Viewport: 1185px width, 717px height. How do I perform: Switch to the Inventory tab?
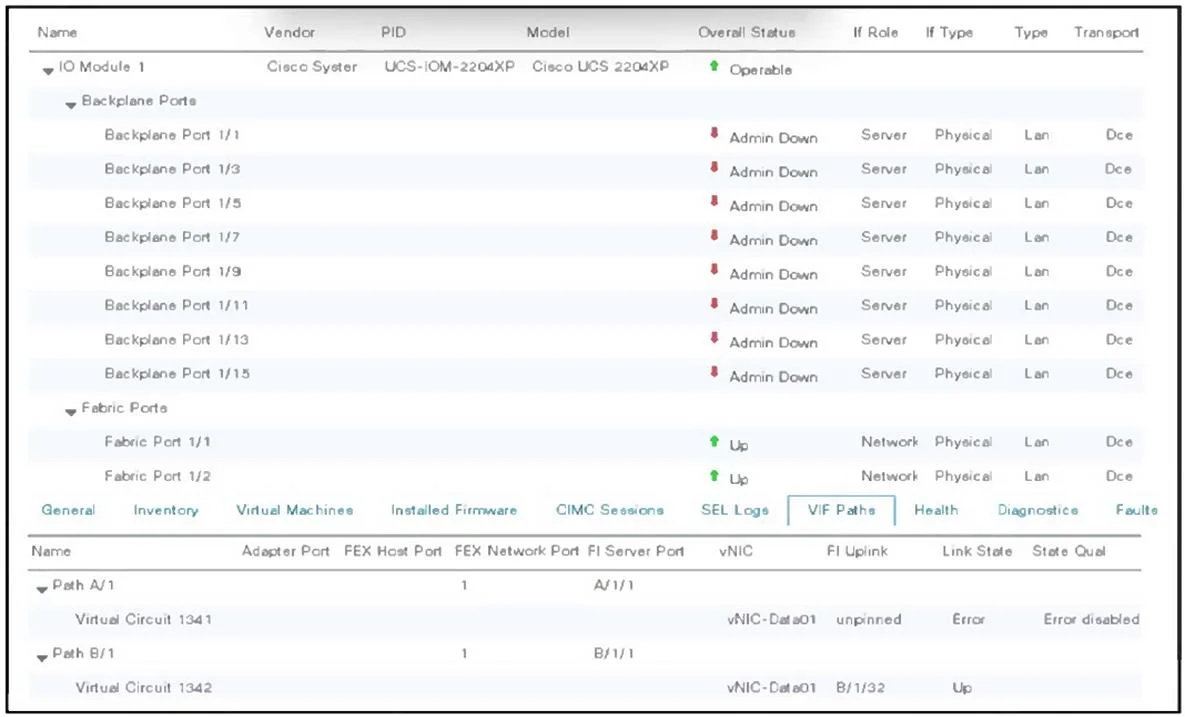(x=166, y=510)
